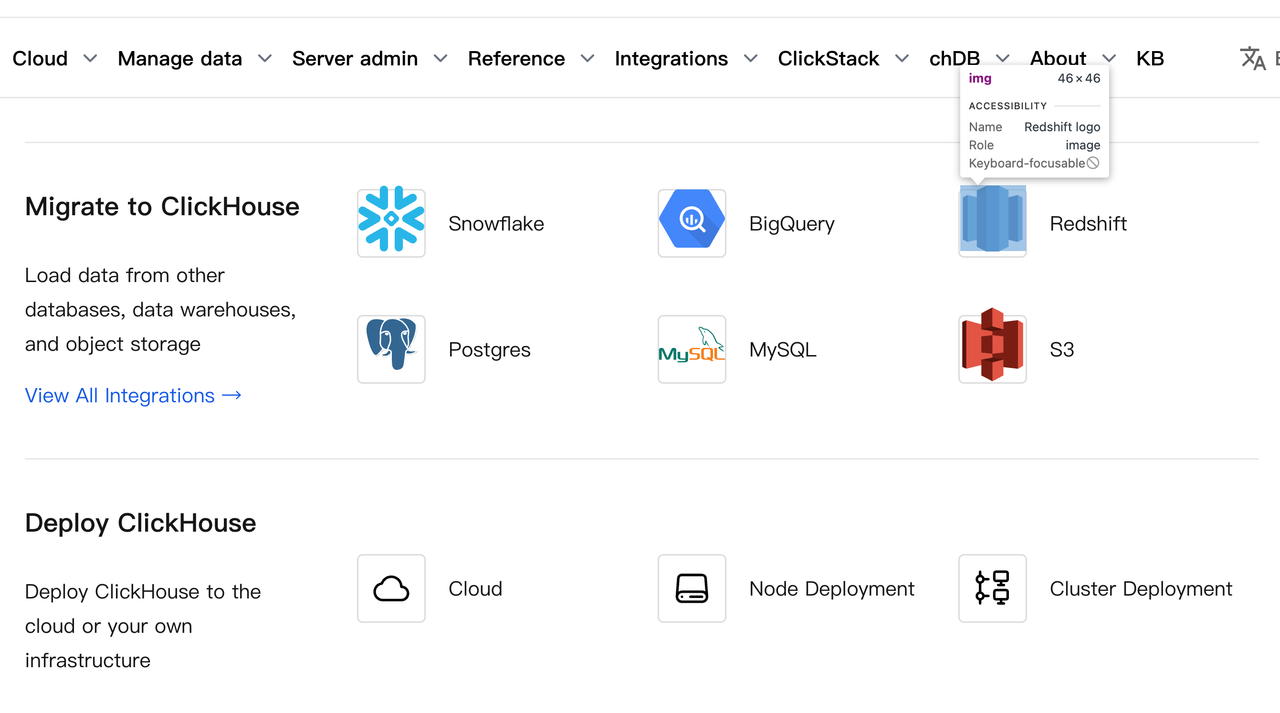Image resolution: width=1280 pixels, height=713 pixels.
Task: Go to the KB nav item
Action: 1150,59
